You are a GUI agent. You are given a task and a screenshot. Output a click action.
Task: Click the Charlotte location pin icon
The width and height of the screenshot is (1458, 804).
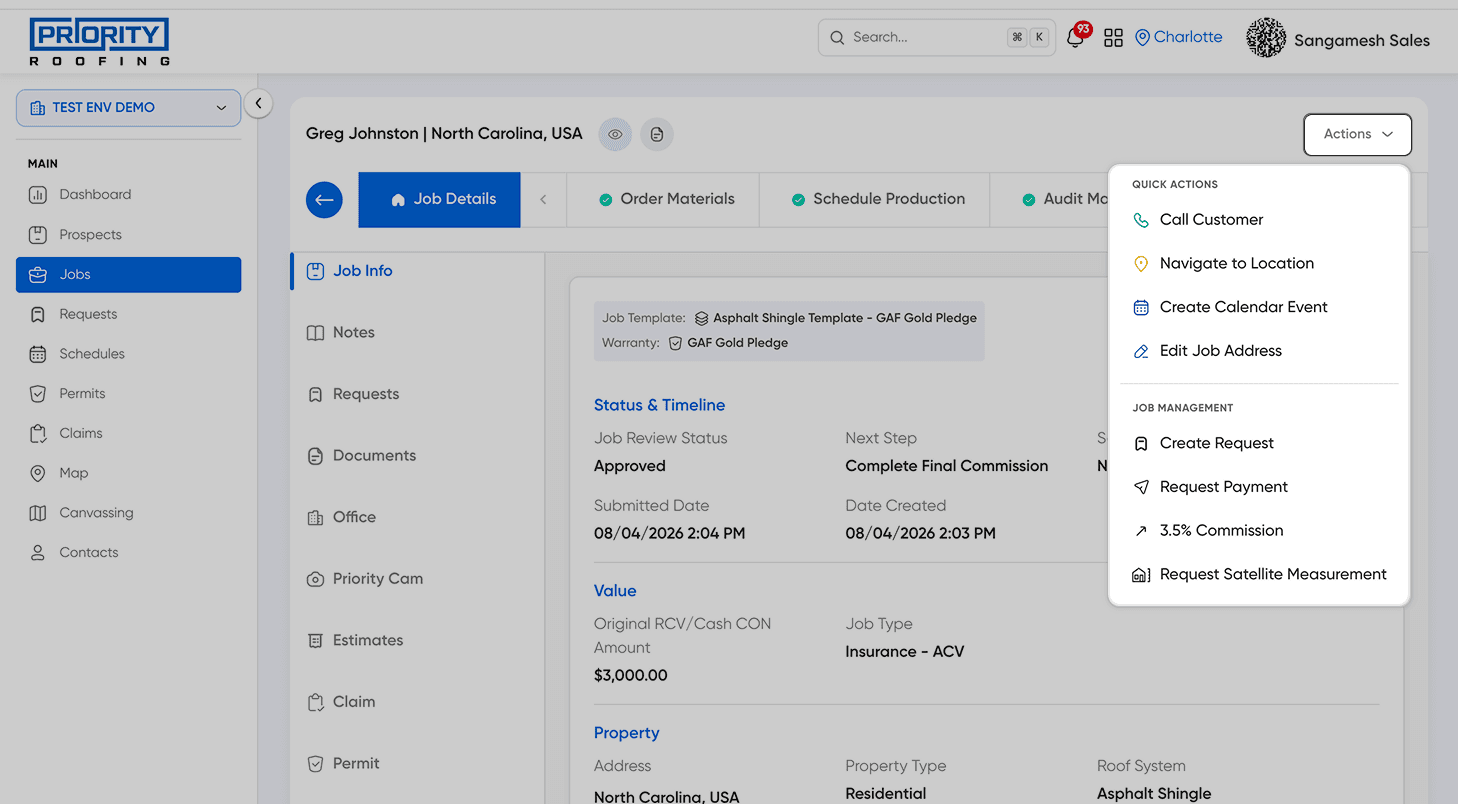(1143, 38)
